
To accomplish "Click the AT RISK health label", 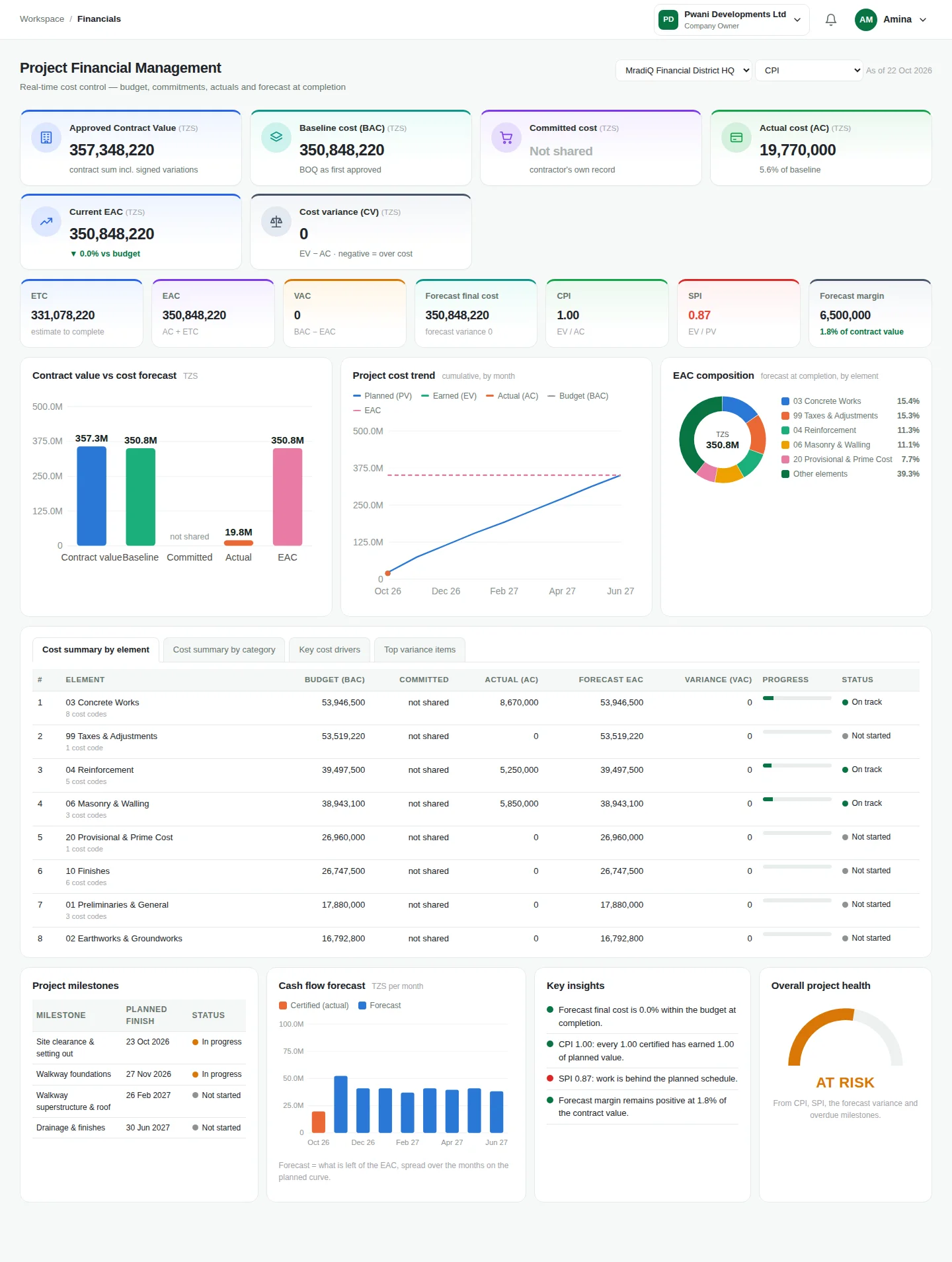I will (845, 1083).
